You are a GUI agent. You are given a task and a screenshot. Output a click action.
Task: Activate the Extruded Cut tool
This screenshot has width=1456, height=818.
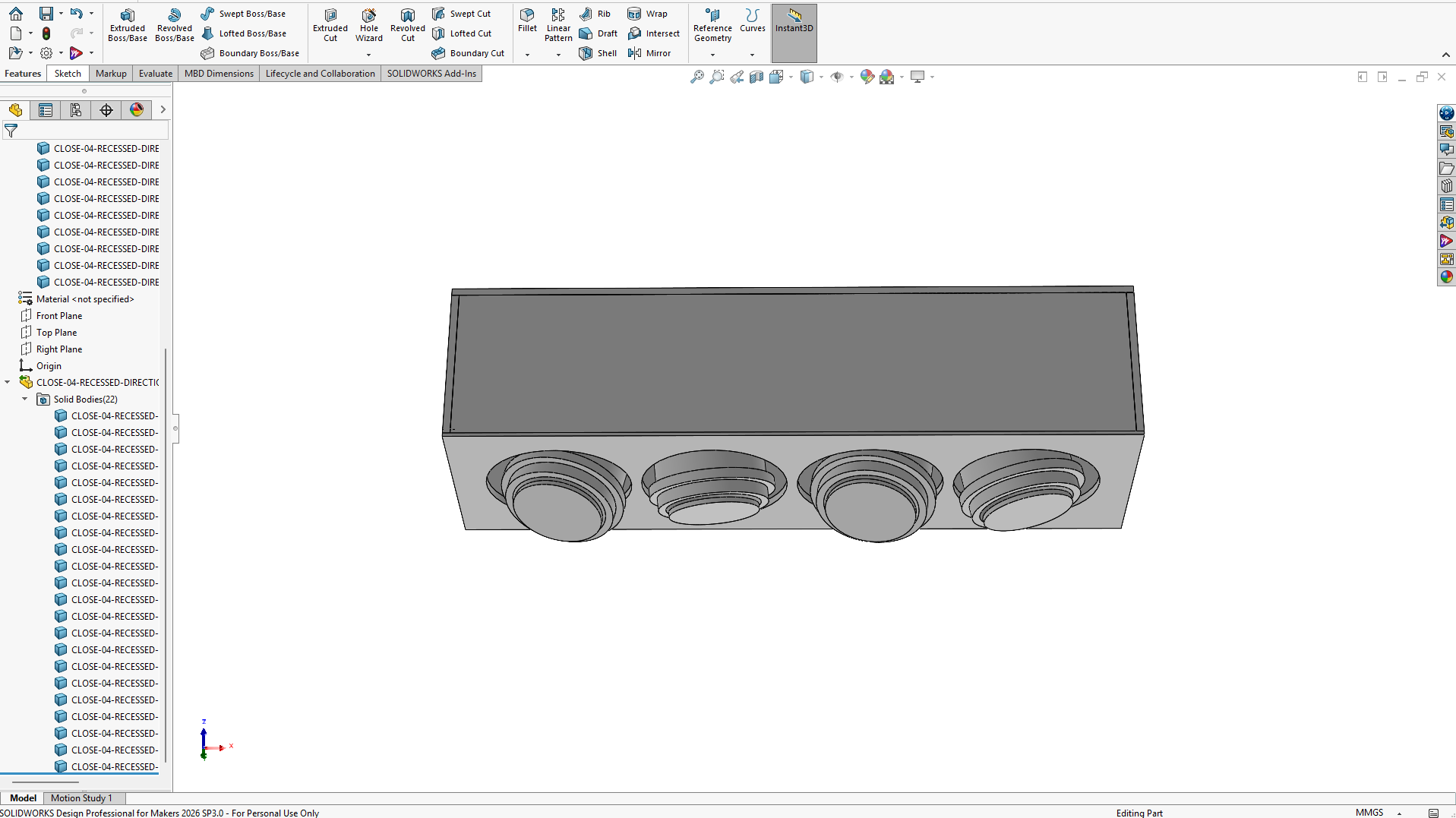pos(330,25)
